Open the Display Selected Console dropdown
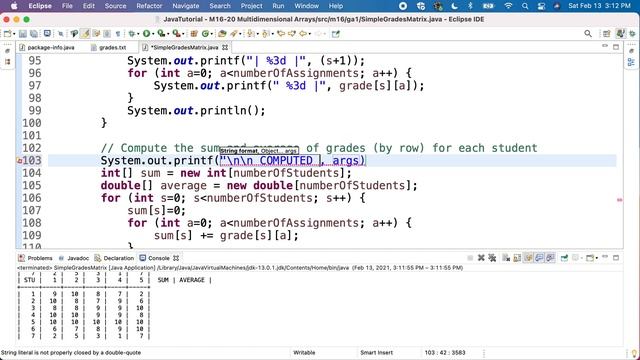 tap(582, 258)
